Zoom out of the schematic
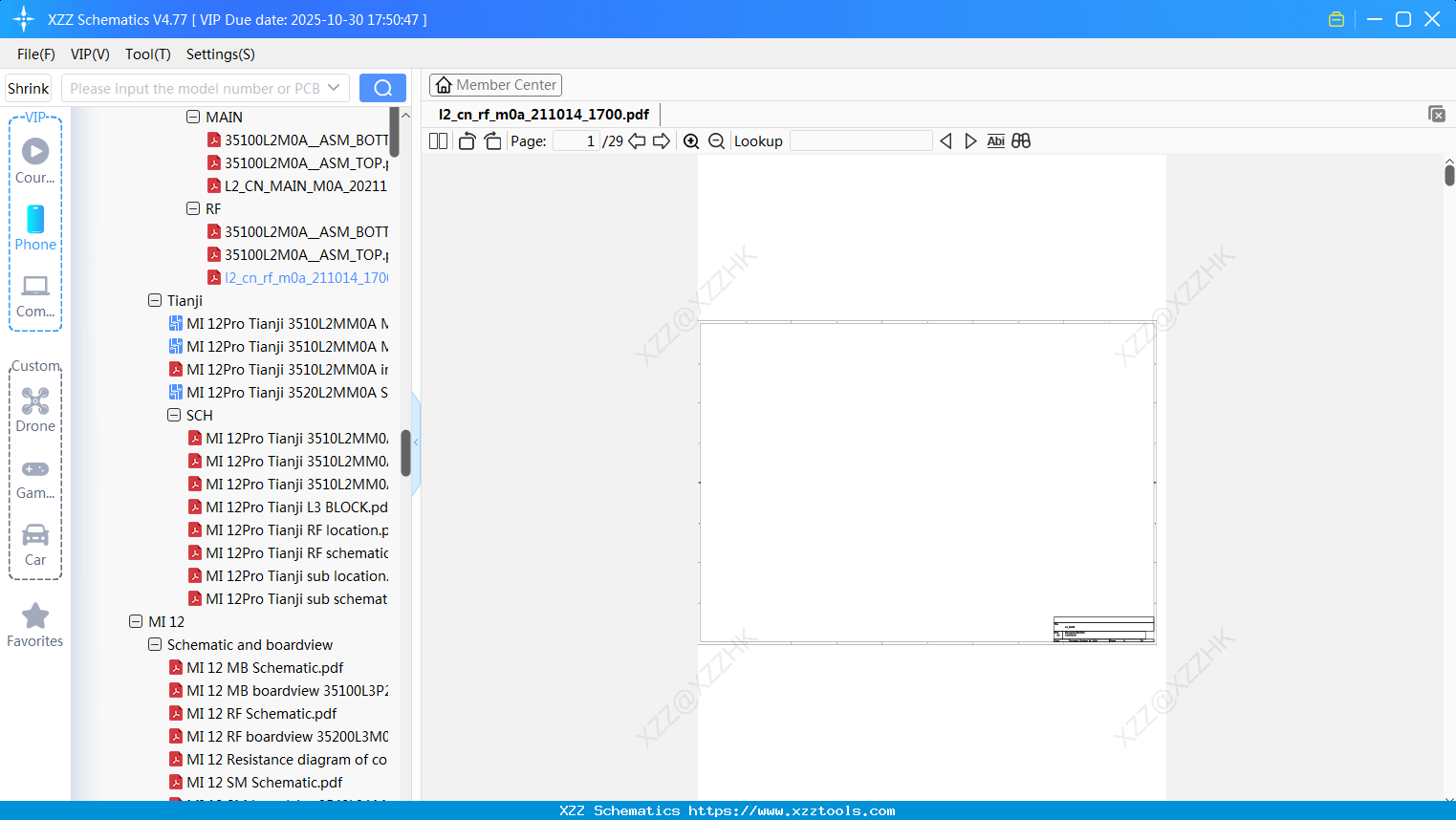This screenshot has width=1456, height=820. point(716,141)
